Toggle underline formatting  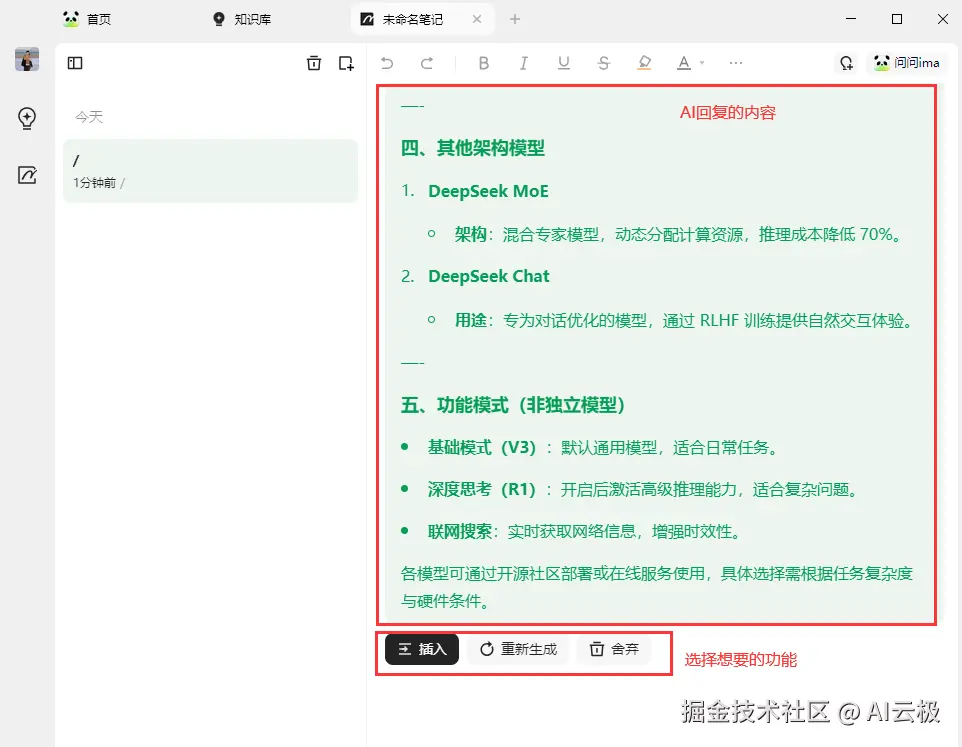coord(564,63)
